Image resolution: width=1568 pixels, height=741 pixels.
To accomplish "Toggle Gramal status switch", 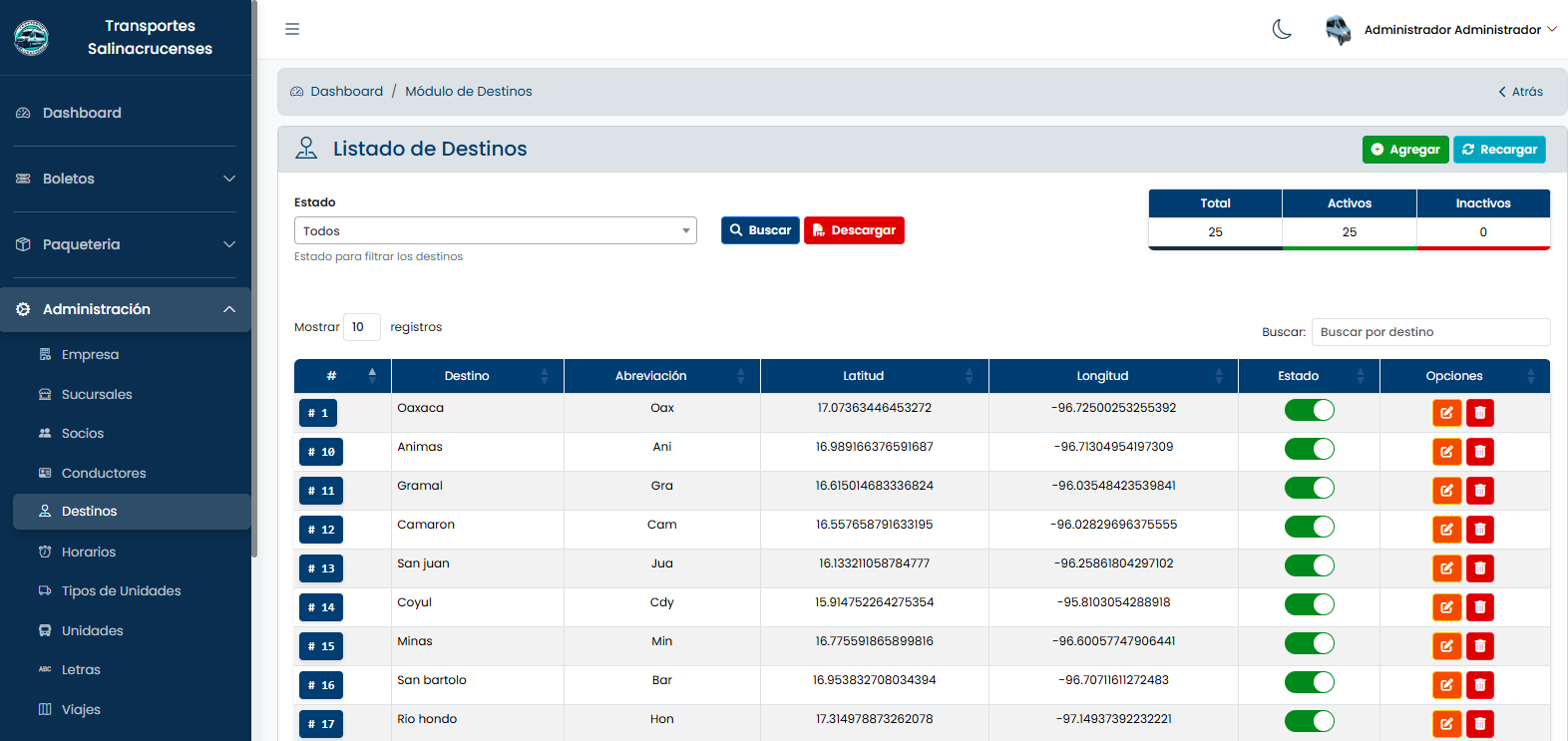I will (1309, 488).
